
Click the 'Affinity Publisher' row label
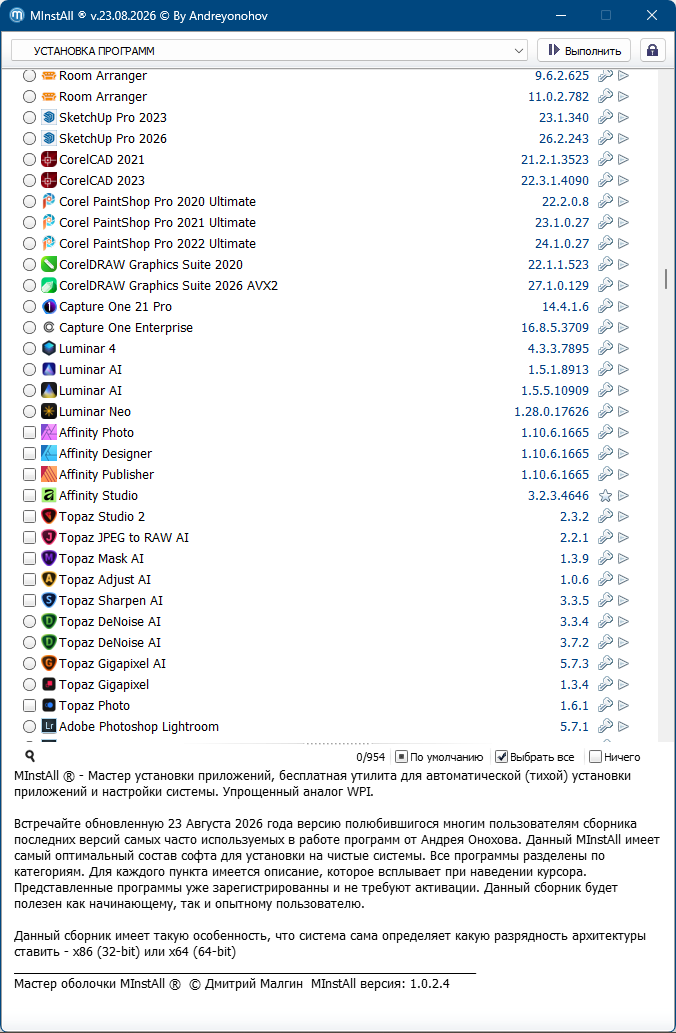point(106,474)
